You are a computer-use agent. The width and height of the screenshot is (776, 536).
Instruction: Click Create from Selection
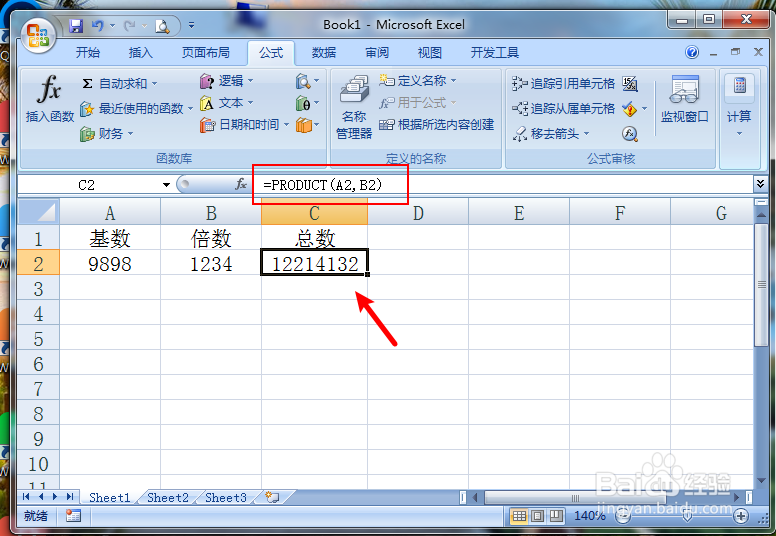[x=436, y=125]
